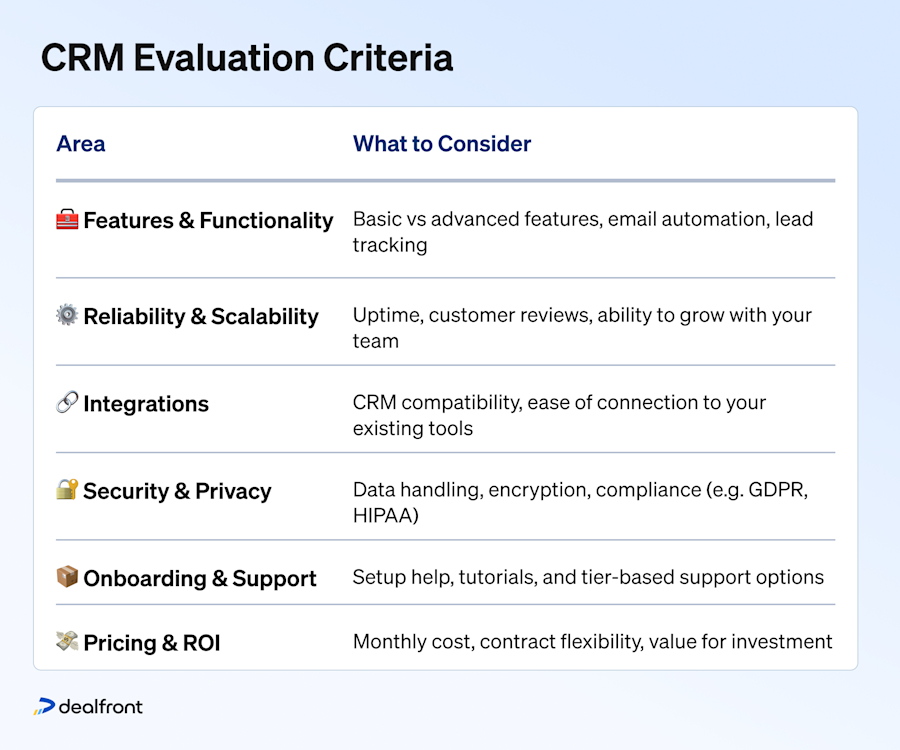Select the Area column header

click(81, 144)
